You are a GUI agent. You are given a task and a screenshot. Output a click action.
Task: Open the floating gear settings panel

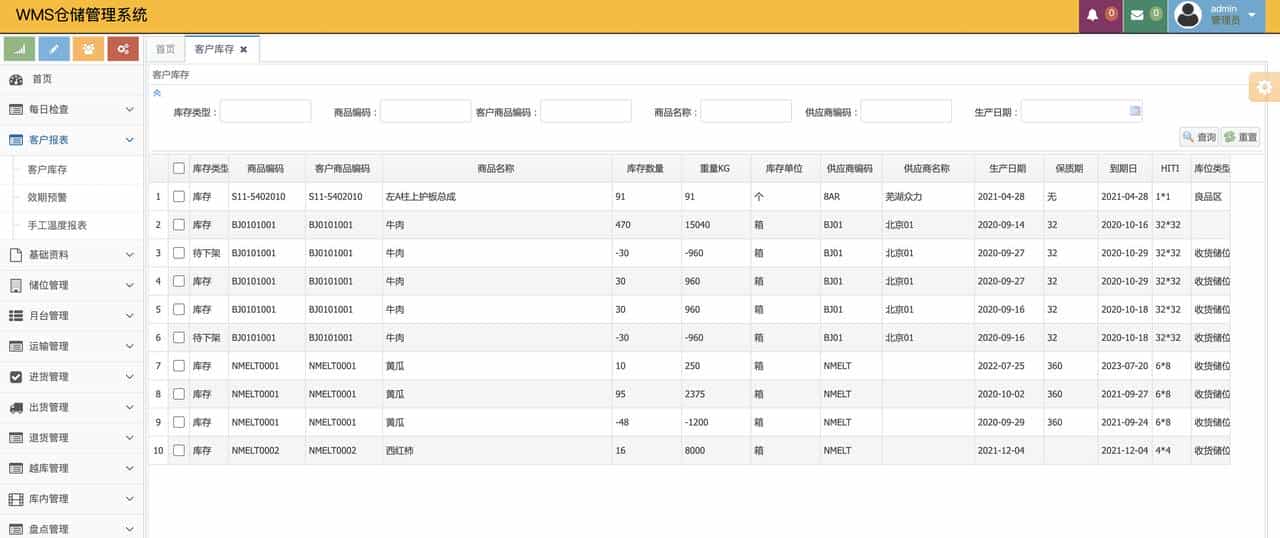tap(1265, 87)
